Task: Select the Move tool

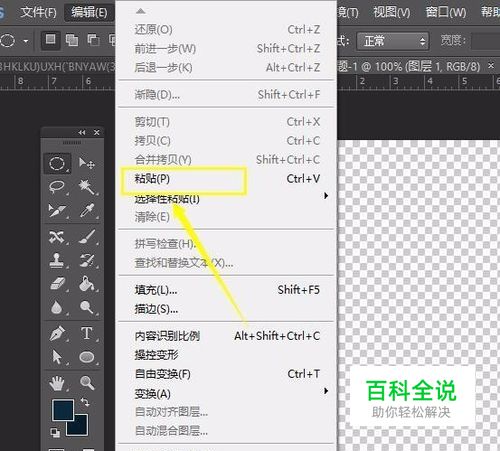Action: tap(86, 163)
